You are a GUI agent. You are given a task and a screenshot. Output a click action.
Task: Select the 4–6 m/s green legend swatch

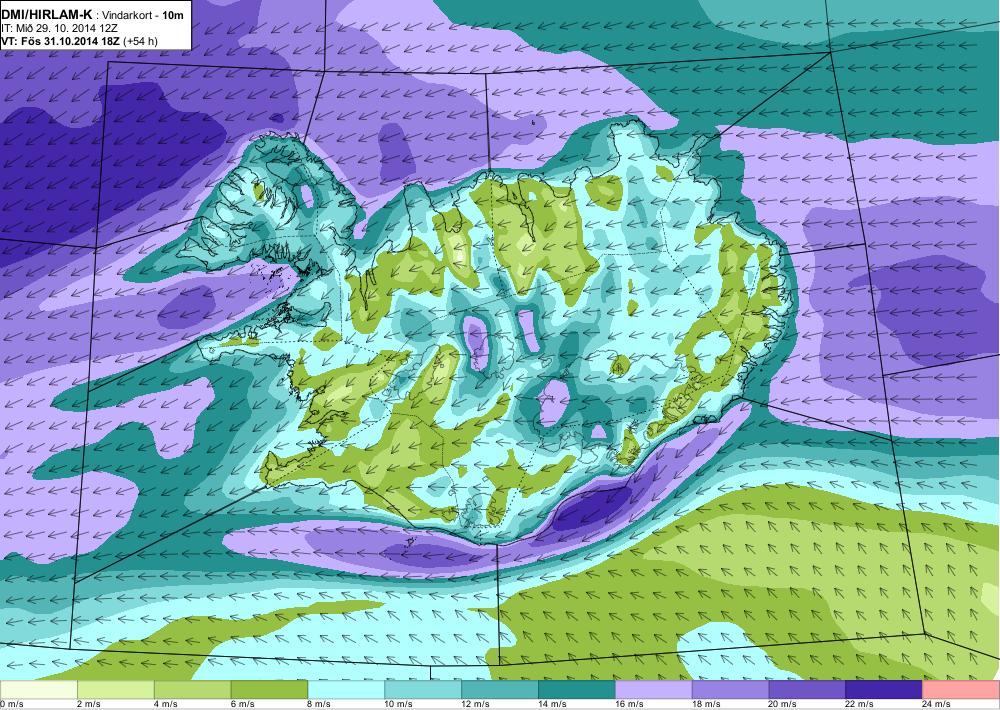point(193,690)
